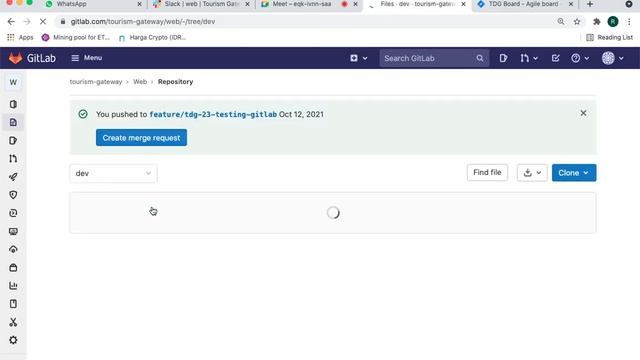The height and width of the screenshot is (360, 640).
Task: Click Repository breadcrumb link
Action: click(176, 82)
